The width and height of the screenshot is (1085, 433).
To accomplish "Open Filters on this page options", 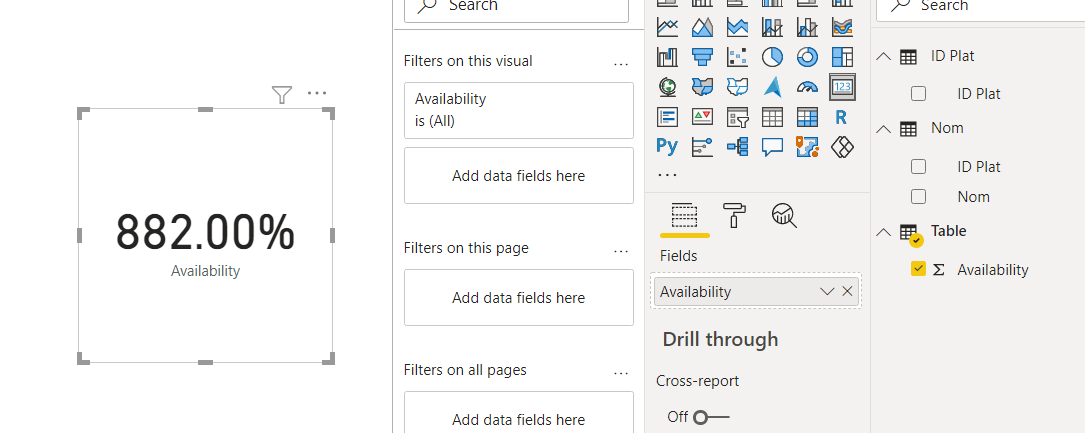I will (621, 250).
